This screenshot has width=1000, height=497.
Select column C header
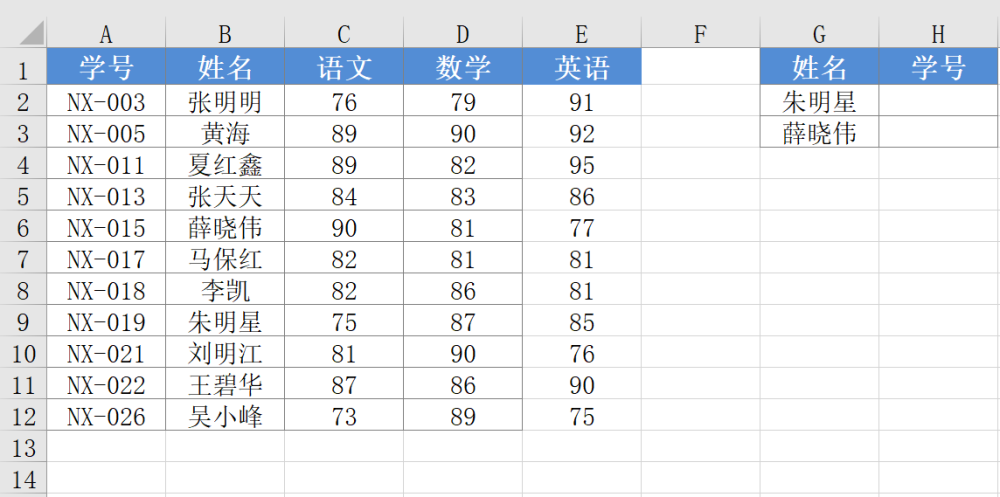(x=344, y=35)
